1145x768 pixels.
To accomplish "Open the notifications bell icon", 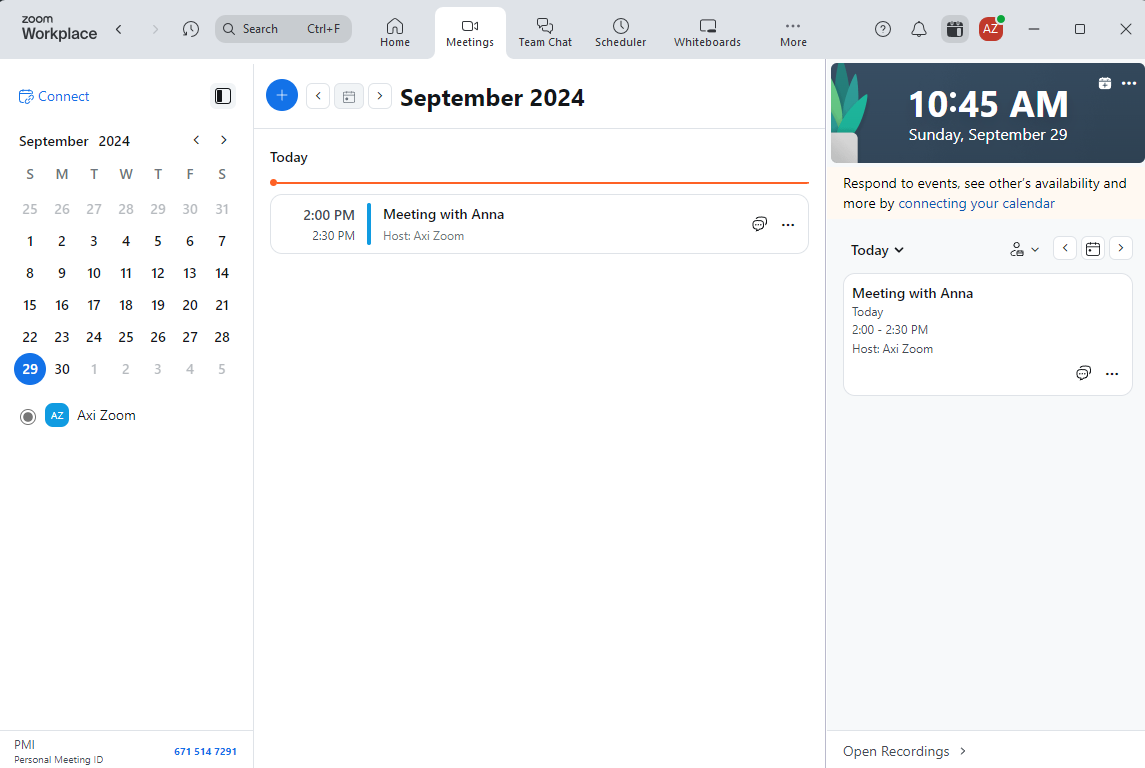I will [919, 29].
